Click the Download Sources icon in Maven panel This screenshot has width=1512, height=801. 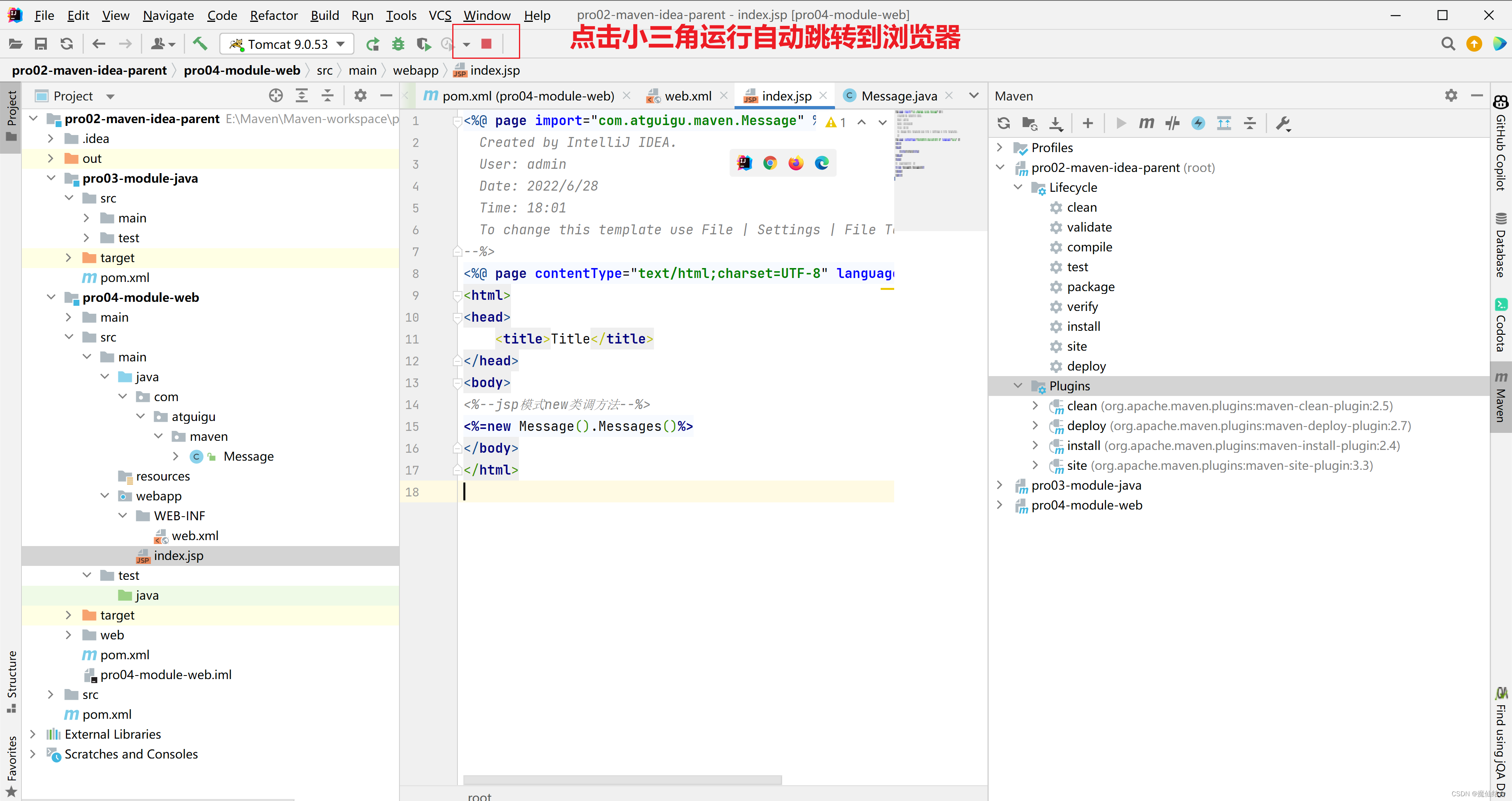pos(1057,122)
